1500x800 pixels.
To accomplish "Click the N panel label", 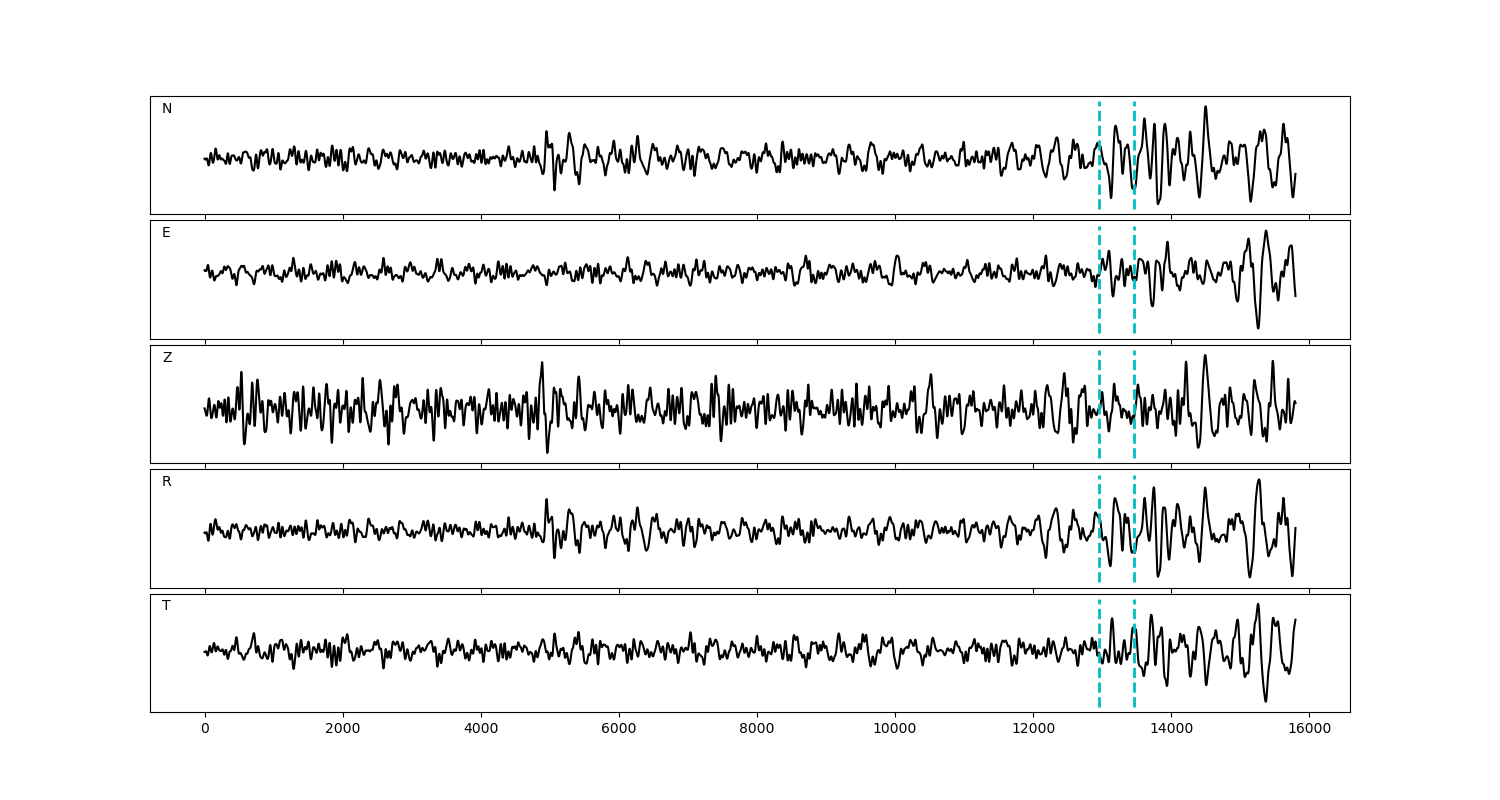I will click(167, 109).
